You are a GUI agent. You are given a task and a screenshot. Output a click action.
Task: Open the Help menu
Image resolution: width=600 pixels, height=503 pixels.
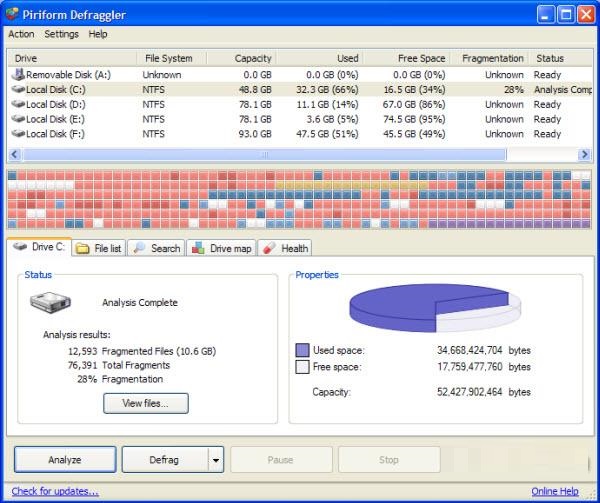tap(98, 34)
